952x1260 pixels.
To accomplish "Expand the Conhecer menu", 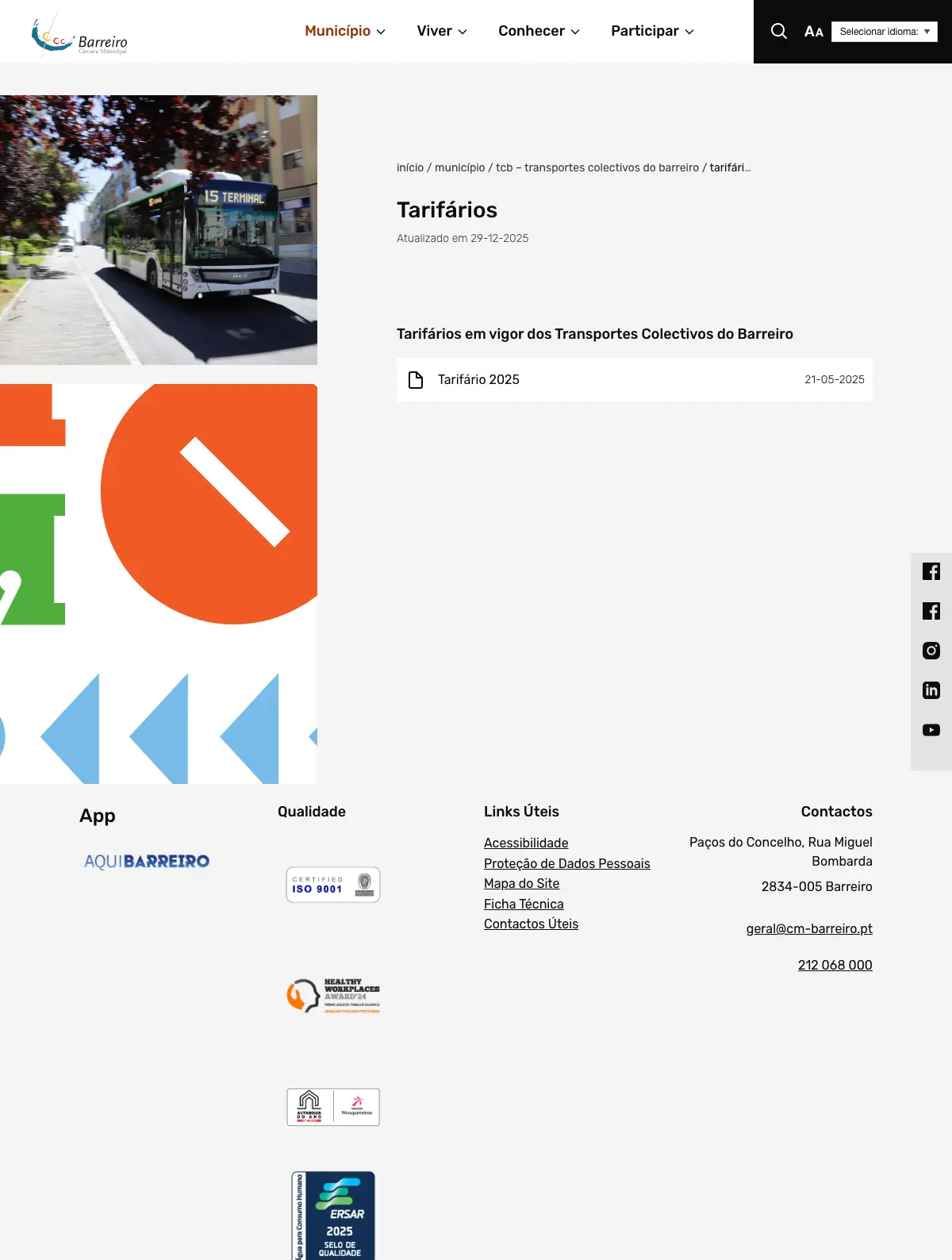I will pyautogui.click(x=539, y=31).
